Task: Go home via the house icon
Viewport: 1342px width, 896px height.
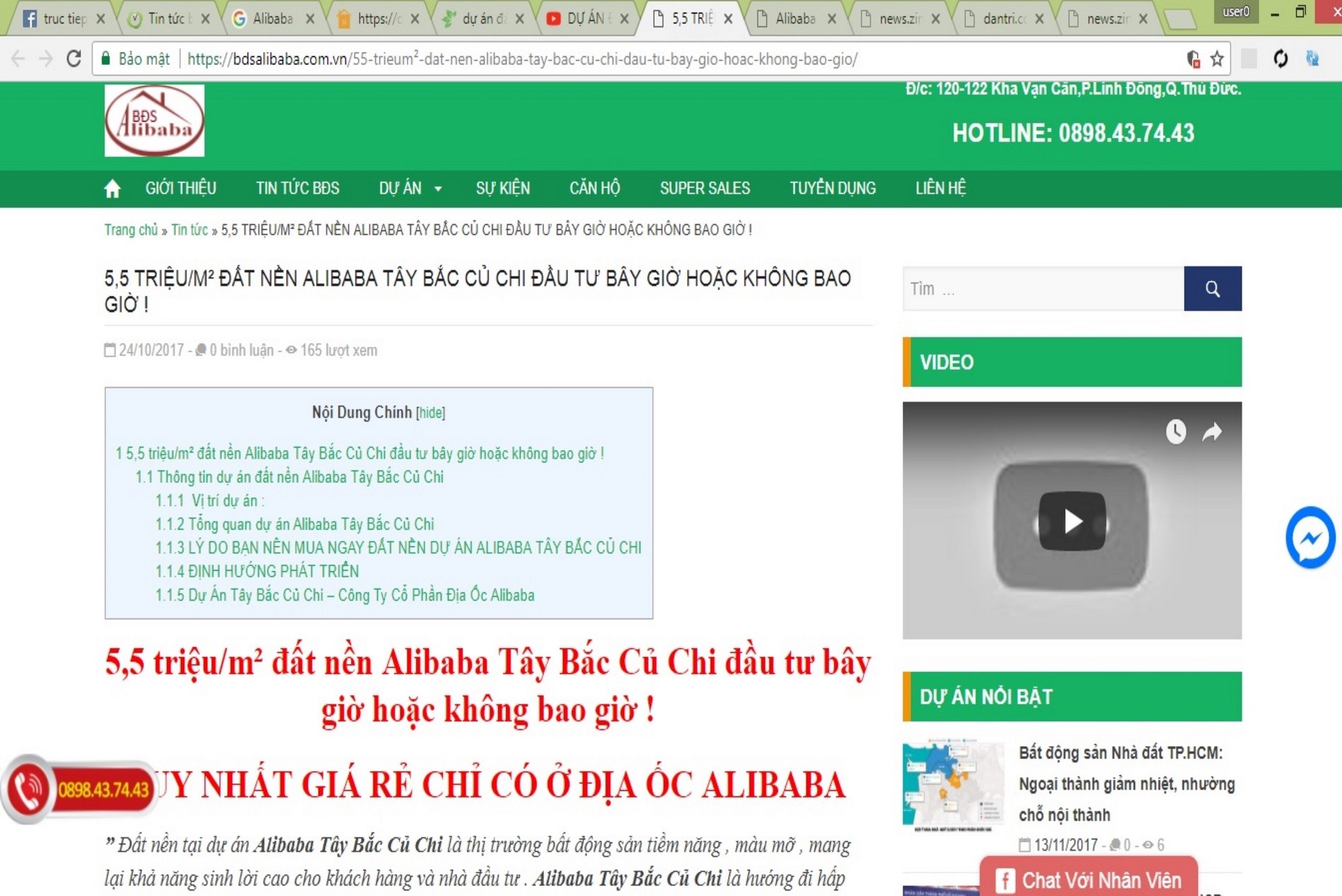Action: point(112,189)
